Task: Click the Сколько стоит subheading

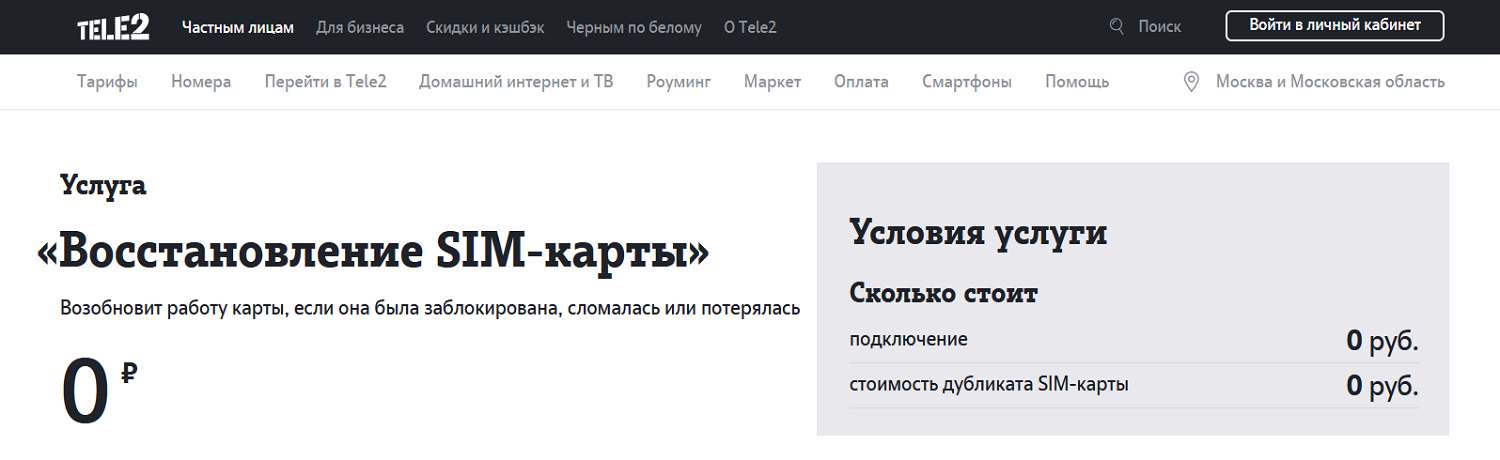Action: [943, 293]
